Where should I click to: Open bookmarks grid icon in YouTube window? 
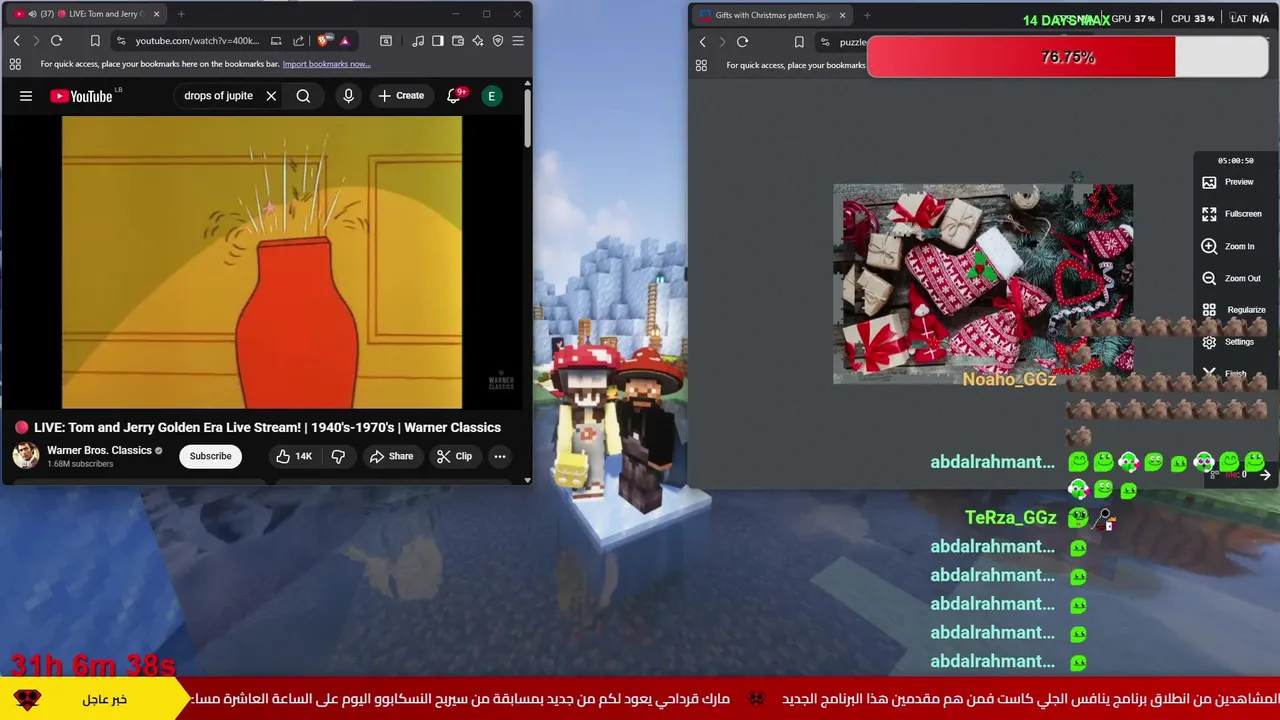pyautogui.click(x=15, y=64)
